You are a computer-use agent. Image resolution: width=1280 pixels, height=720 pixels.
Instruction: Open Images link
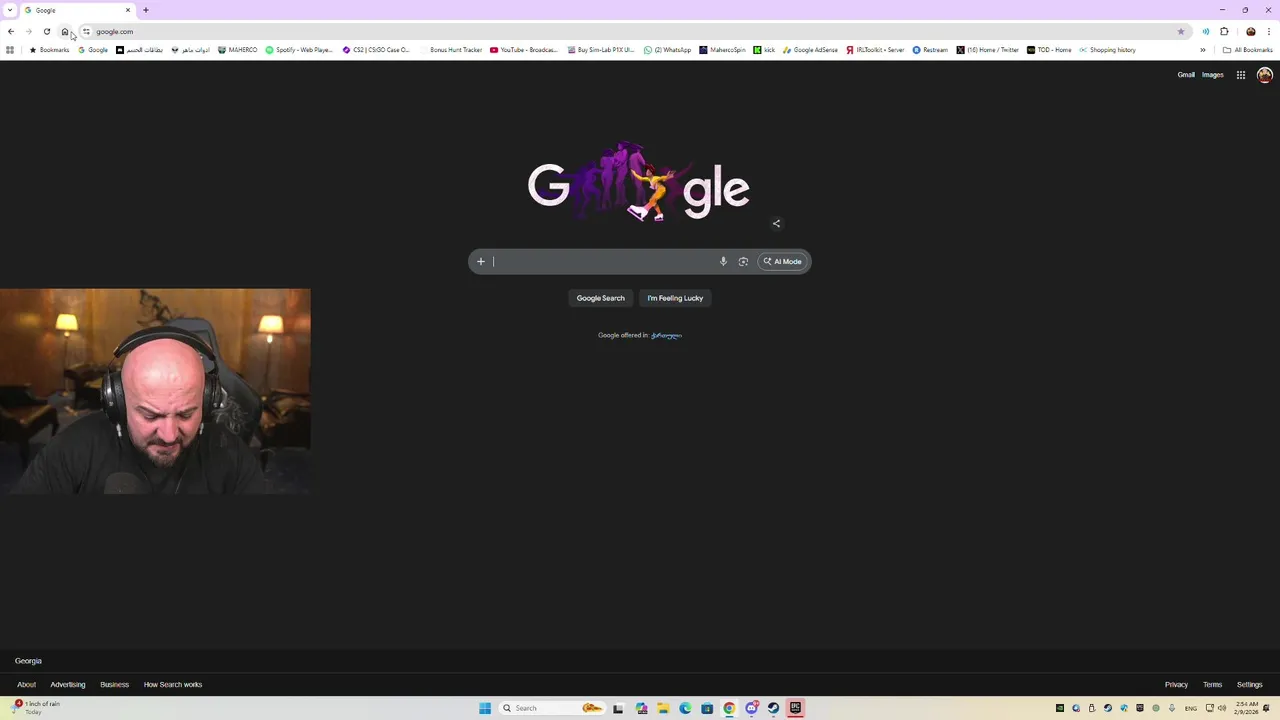[x=1213, y=75]
